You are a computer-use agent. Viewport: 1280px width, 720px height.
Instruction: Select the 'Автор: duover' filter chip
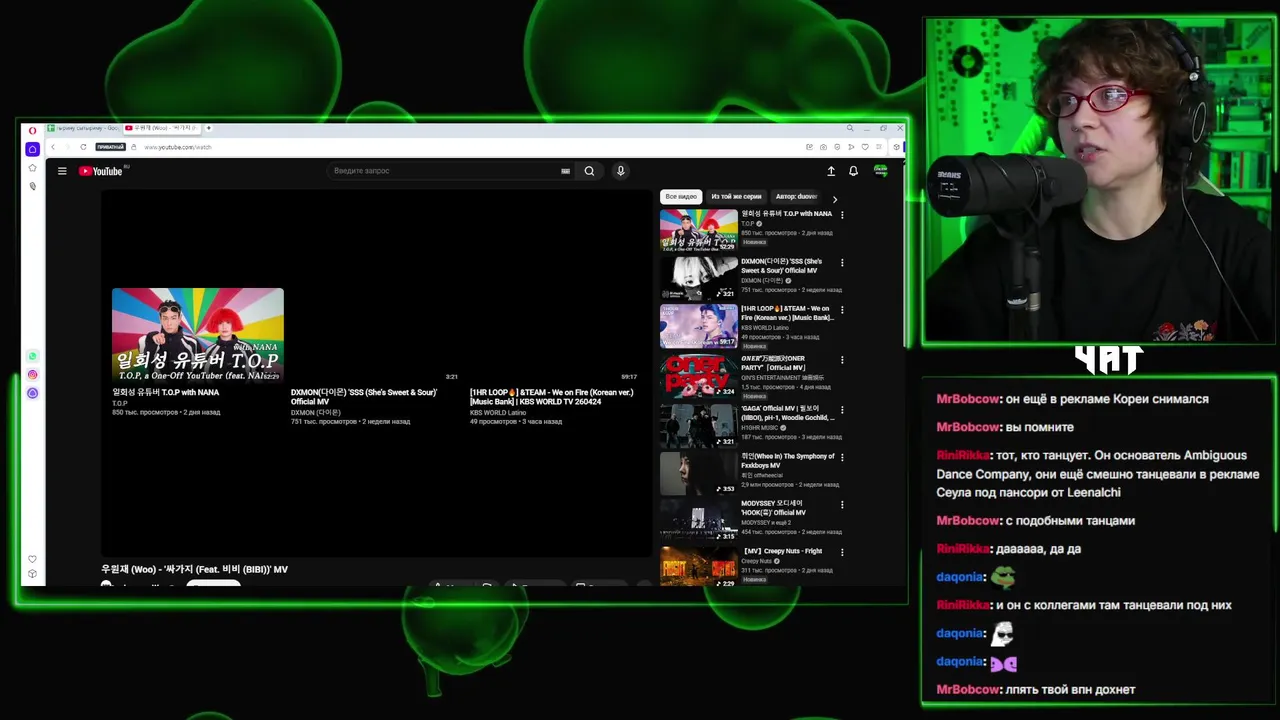click(x=796, y=197)
